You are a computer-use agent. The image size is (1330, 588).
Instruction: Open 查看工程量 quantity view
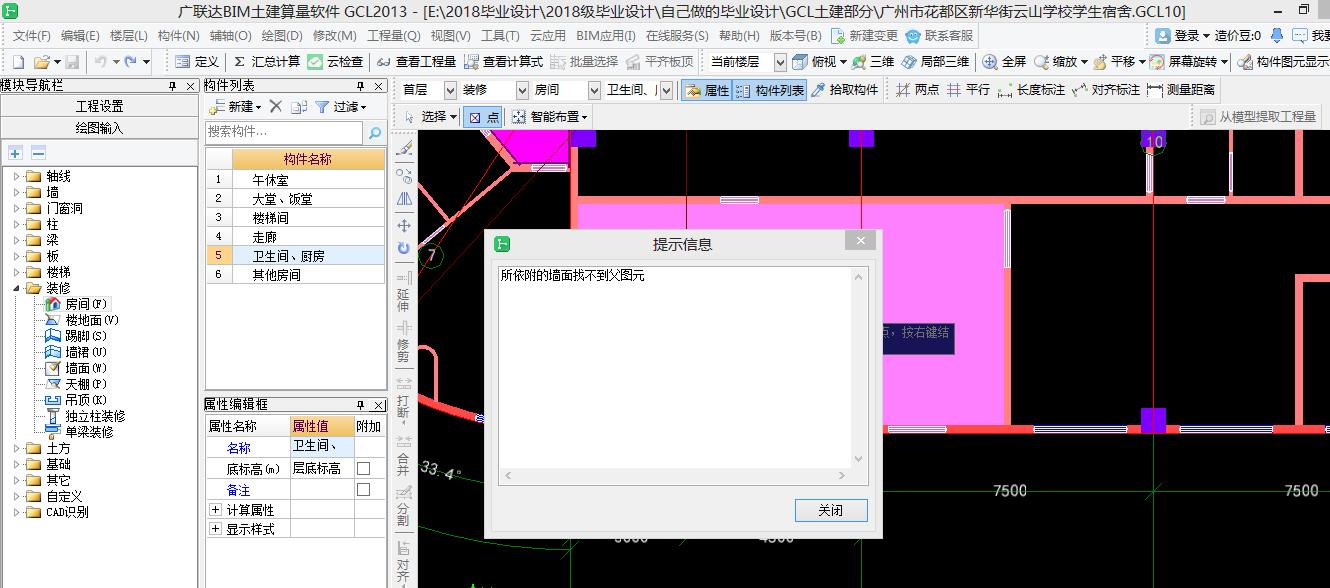point(415,62)
